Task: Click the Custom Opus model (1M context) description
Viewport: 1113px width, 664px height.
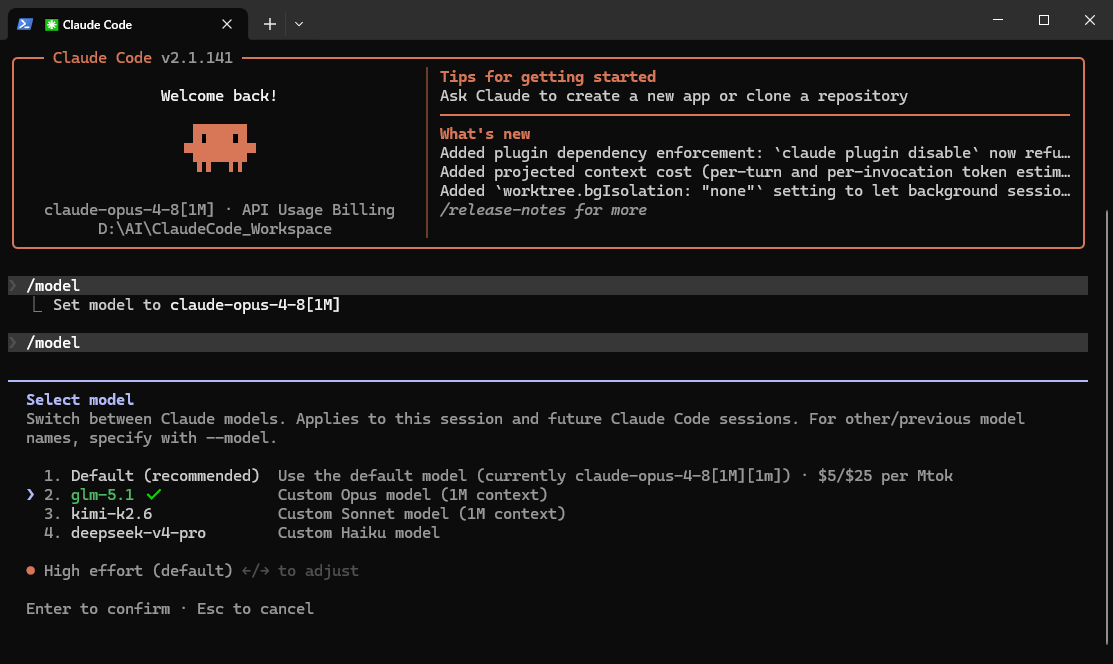Action: [412, 495]
